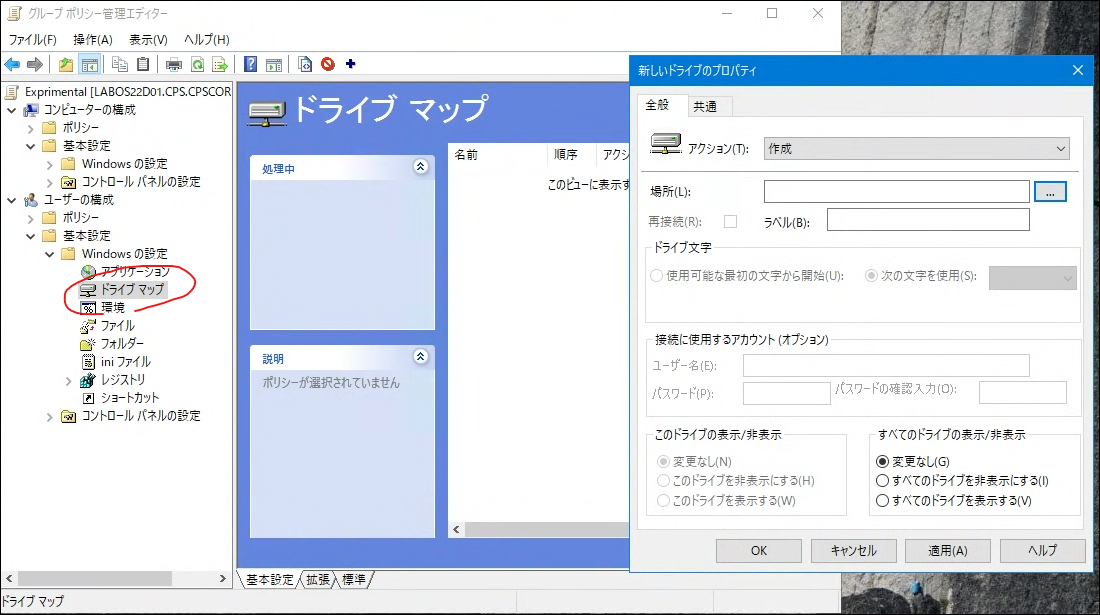The width and height of the screenshot is (1100, 615).
Task: Click the Forward arrow in toolbar
Action: (34, 65)
